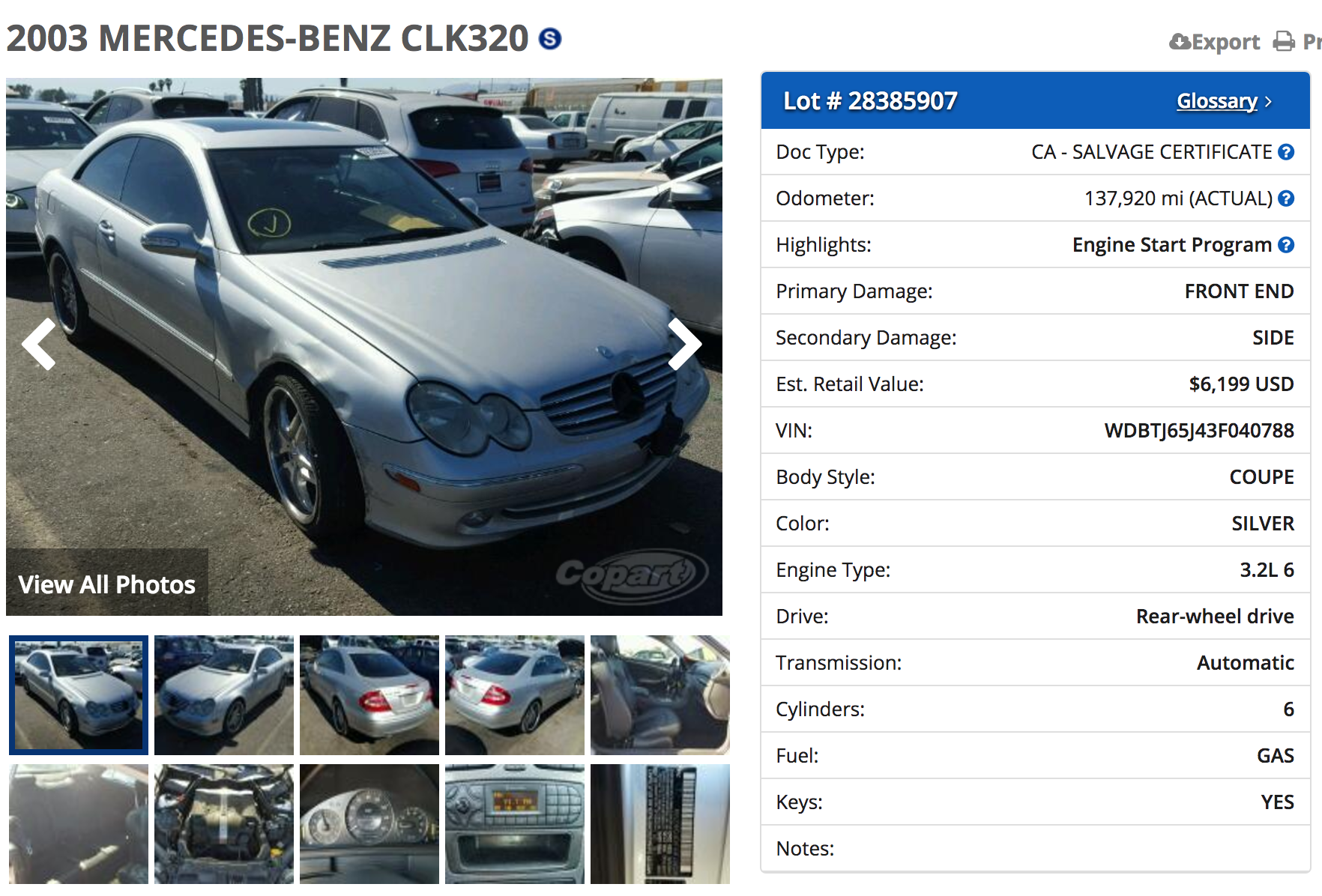Select the fourth rear-side view thumbnail

515,694
